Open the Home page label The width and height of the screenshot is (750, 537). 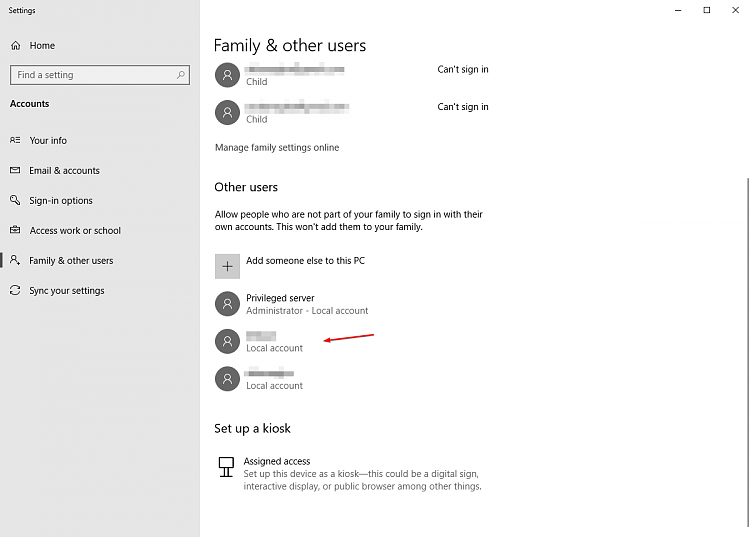(42, 45)
